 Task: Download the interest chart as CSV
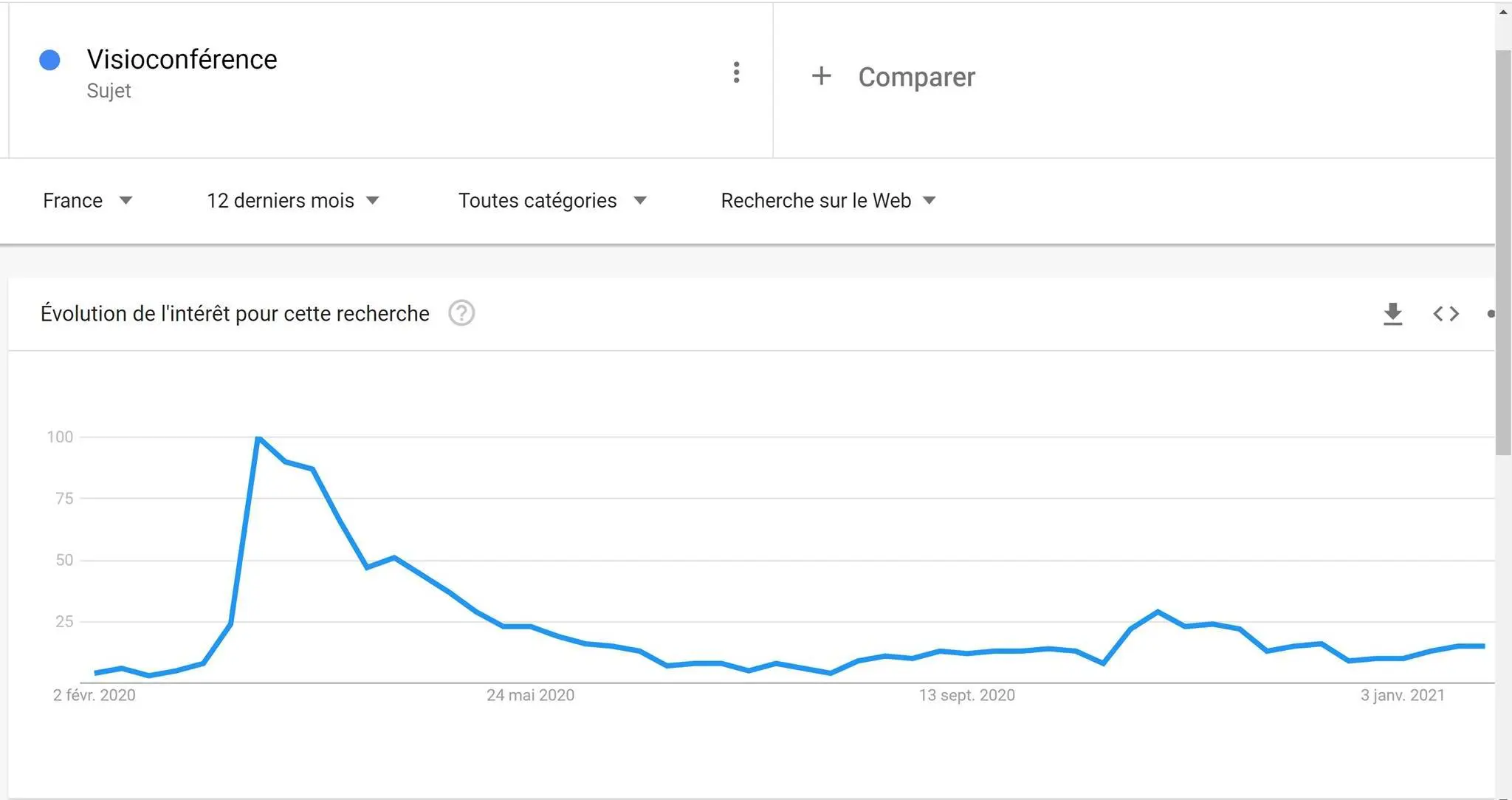pyautogui.click(x=1392, y=314)
